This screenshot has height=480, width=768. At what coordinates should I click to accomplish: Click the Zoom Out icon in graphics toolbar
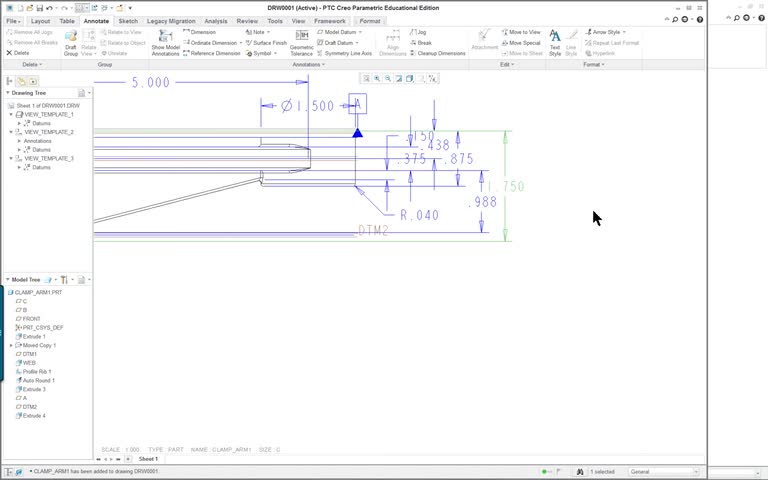click(x=388, y=78)
